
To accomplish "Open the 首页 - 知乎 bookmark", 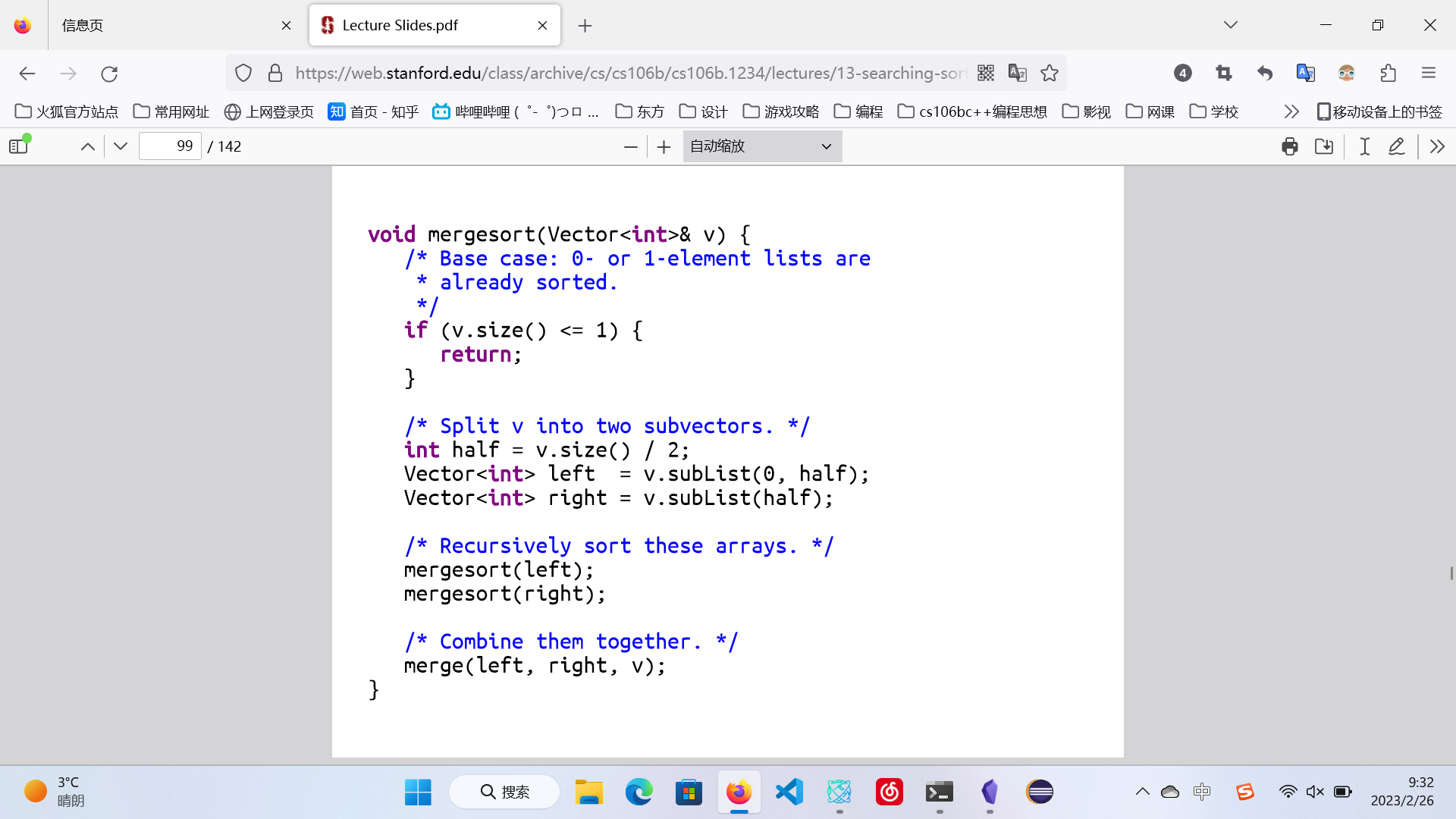I will pos(373,111).
